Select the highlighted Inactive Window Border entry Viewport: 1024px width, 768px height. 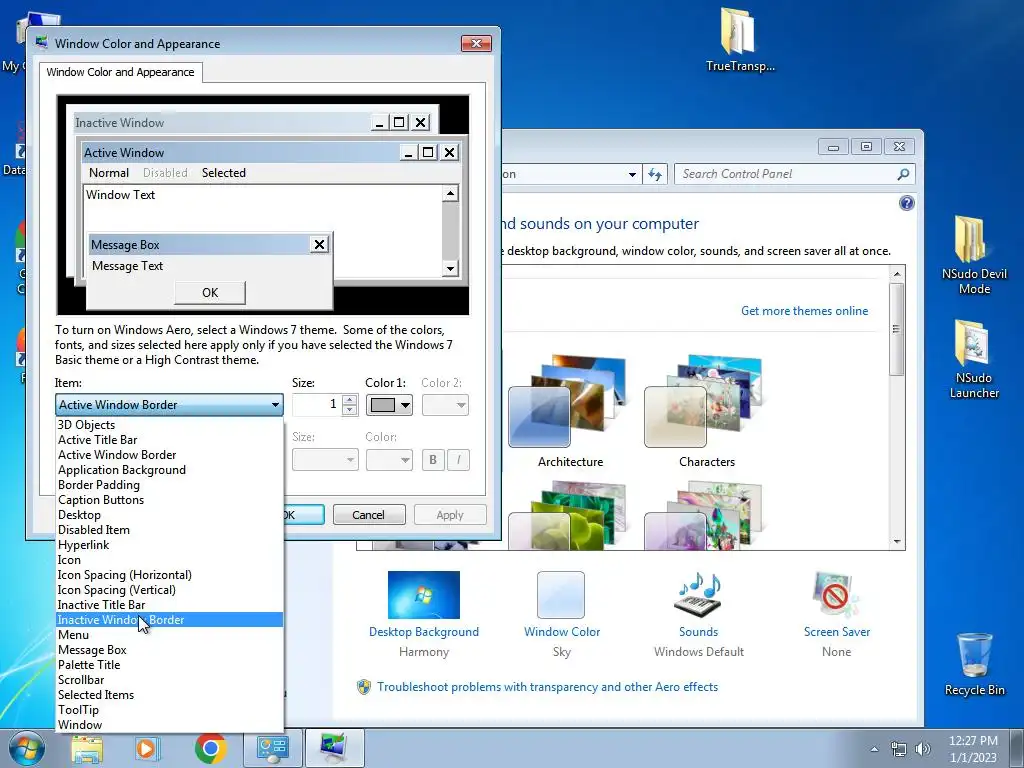[x=169, y=620]
